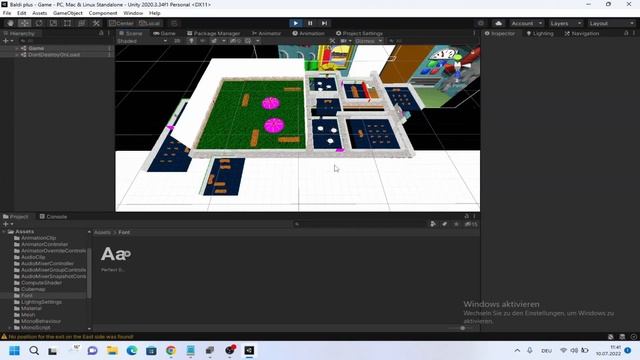The width and height of the screenshot is (640, 360).
Task: Switch to the Console tab
Action: [53, 216]
